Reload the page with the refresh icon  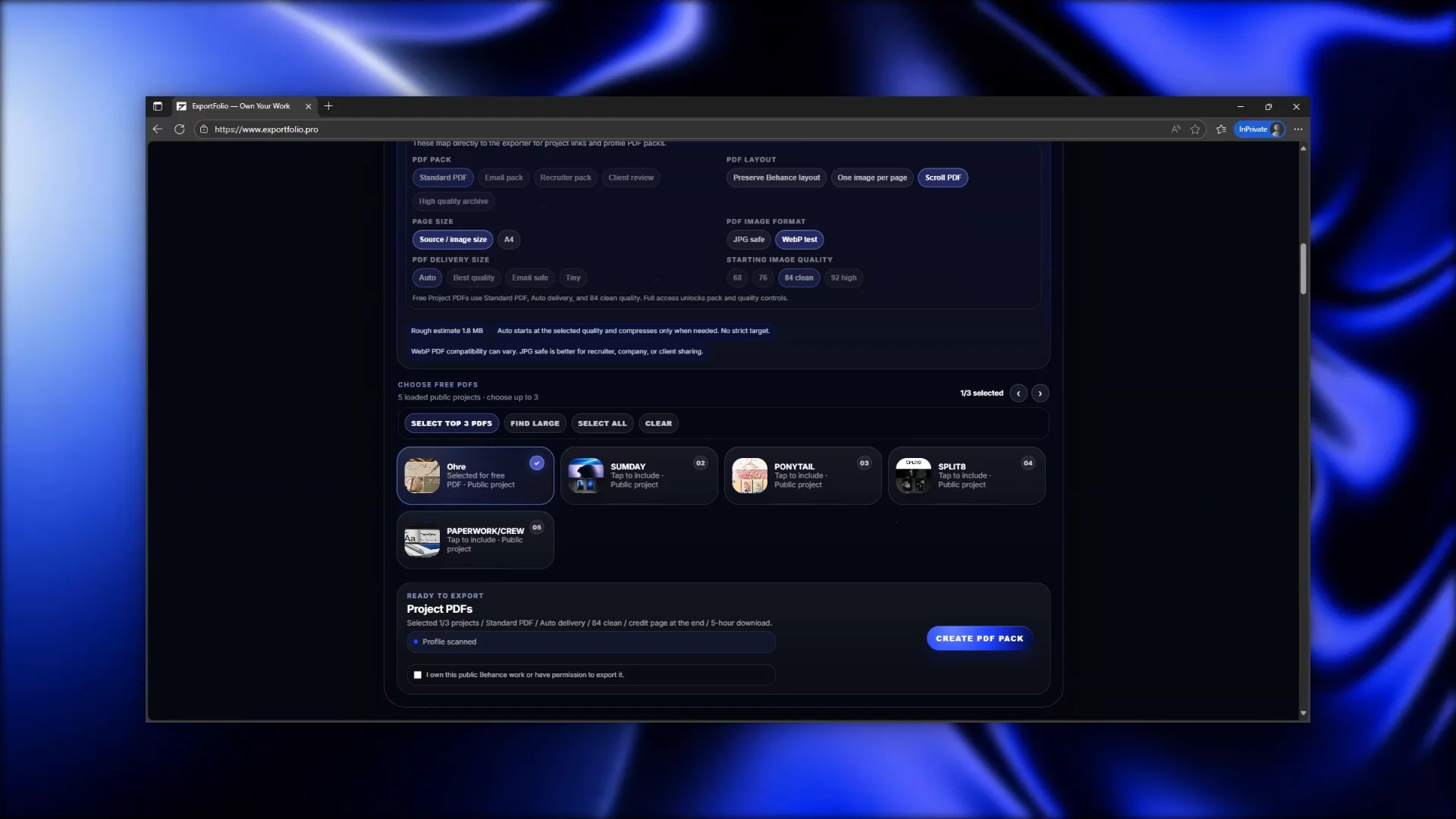pos(180,130)
